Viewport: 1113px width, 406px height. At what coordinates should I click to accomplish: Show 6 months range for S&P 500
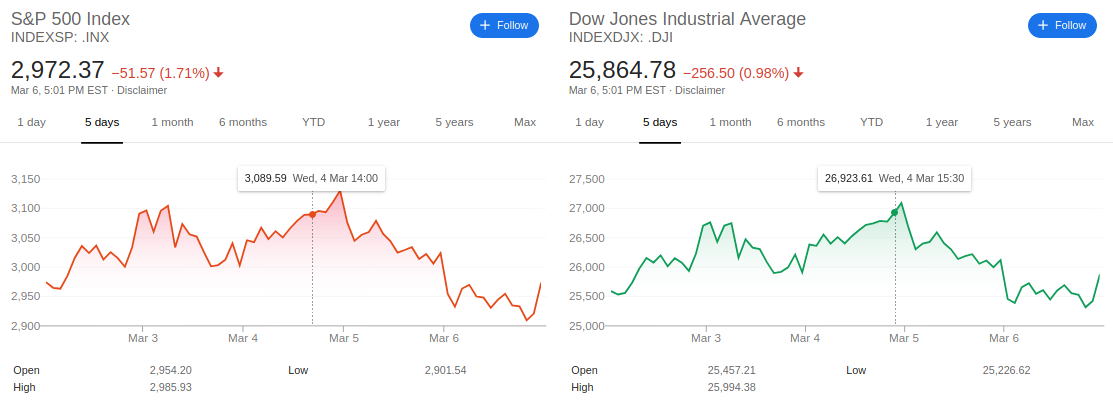coord(243,122)
